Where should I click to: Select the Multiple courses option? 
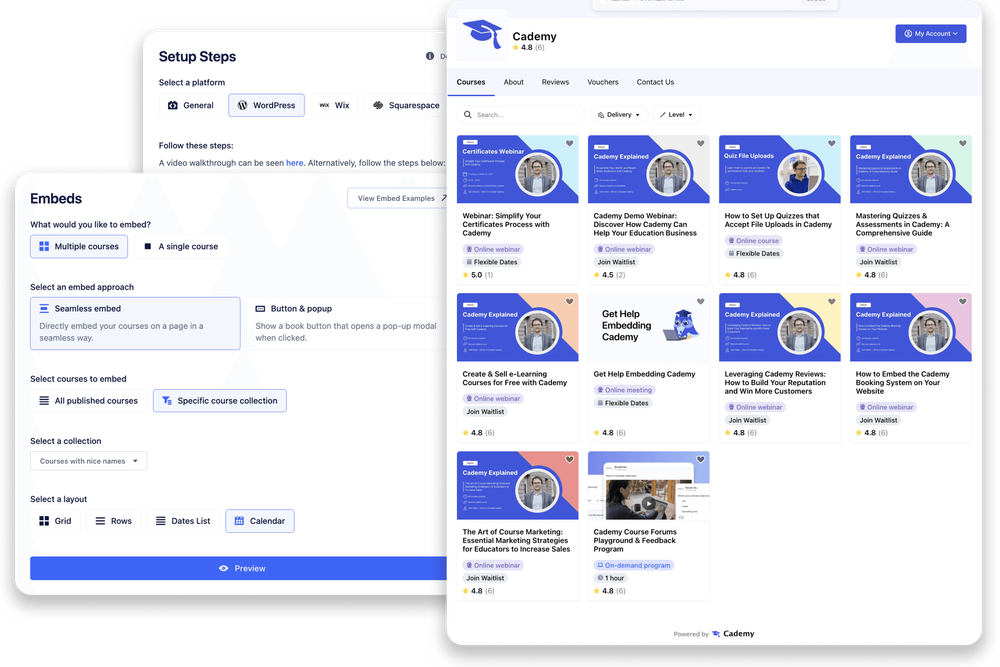point(79,246)
